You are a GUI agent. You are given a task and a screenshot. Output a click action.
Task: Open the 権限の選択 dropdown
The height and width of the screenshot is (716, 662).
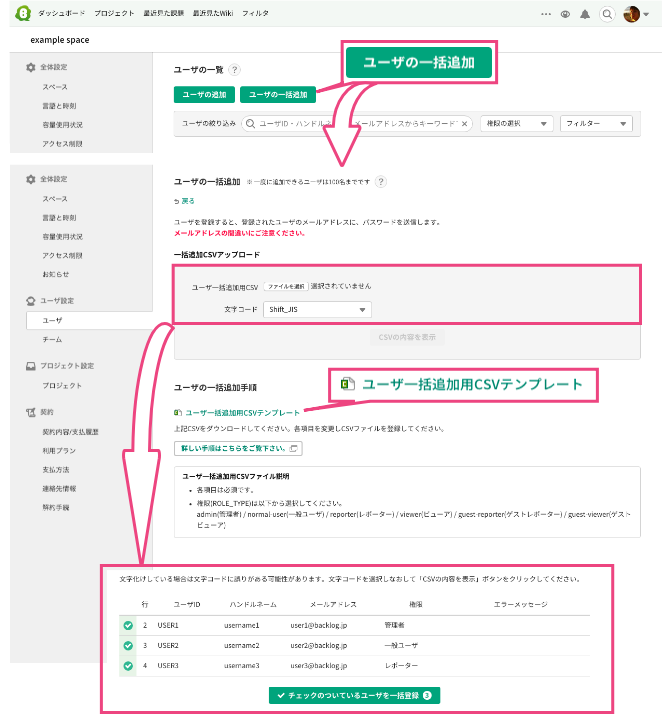click(x=517, y=124)
